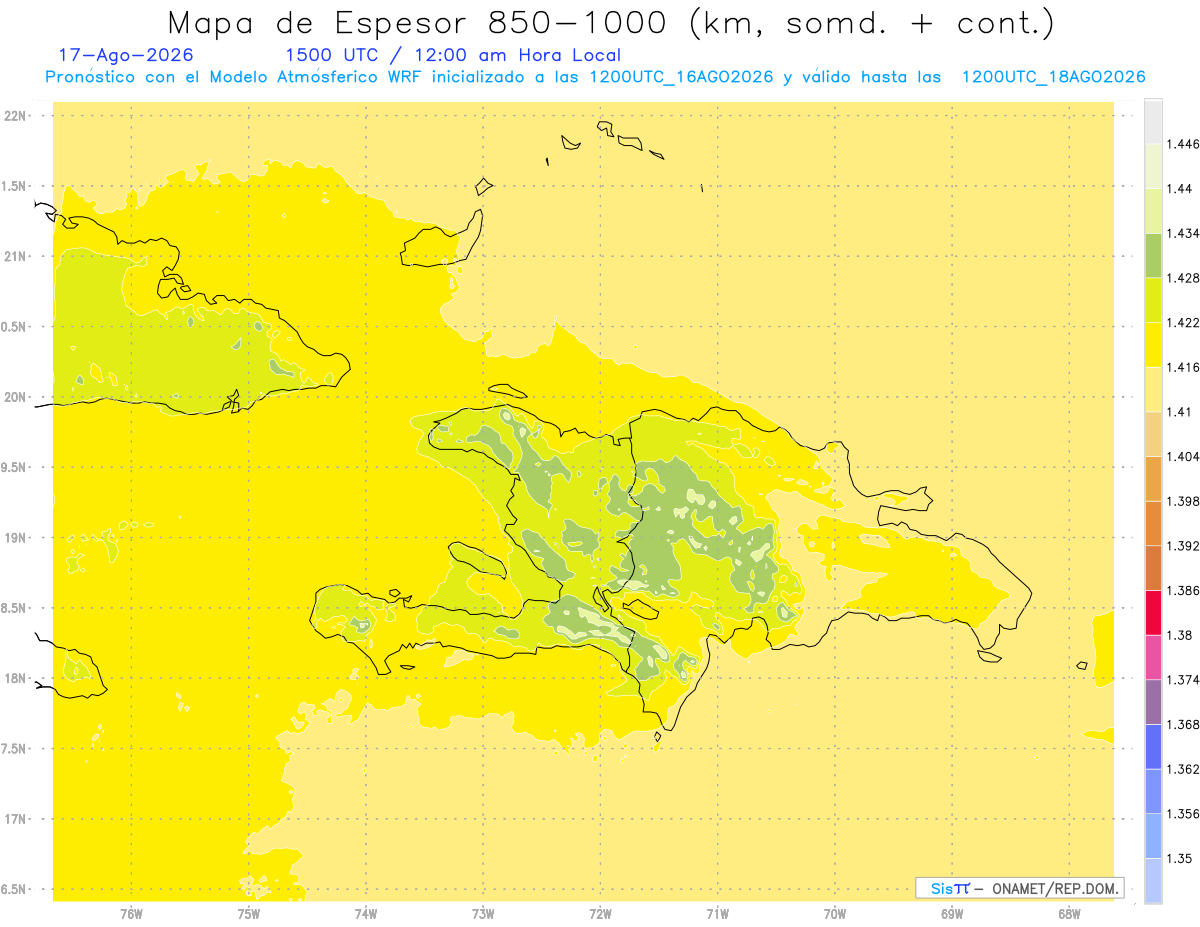Select the green legend swatch between 1.428 and 1.434
1200x927 pixels.
(x=1153, y=255)
